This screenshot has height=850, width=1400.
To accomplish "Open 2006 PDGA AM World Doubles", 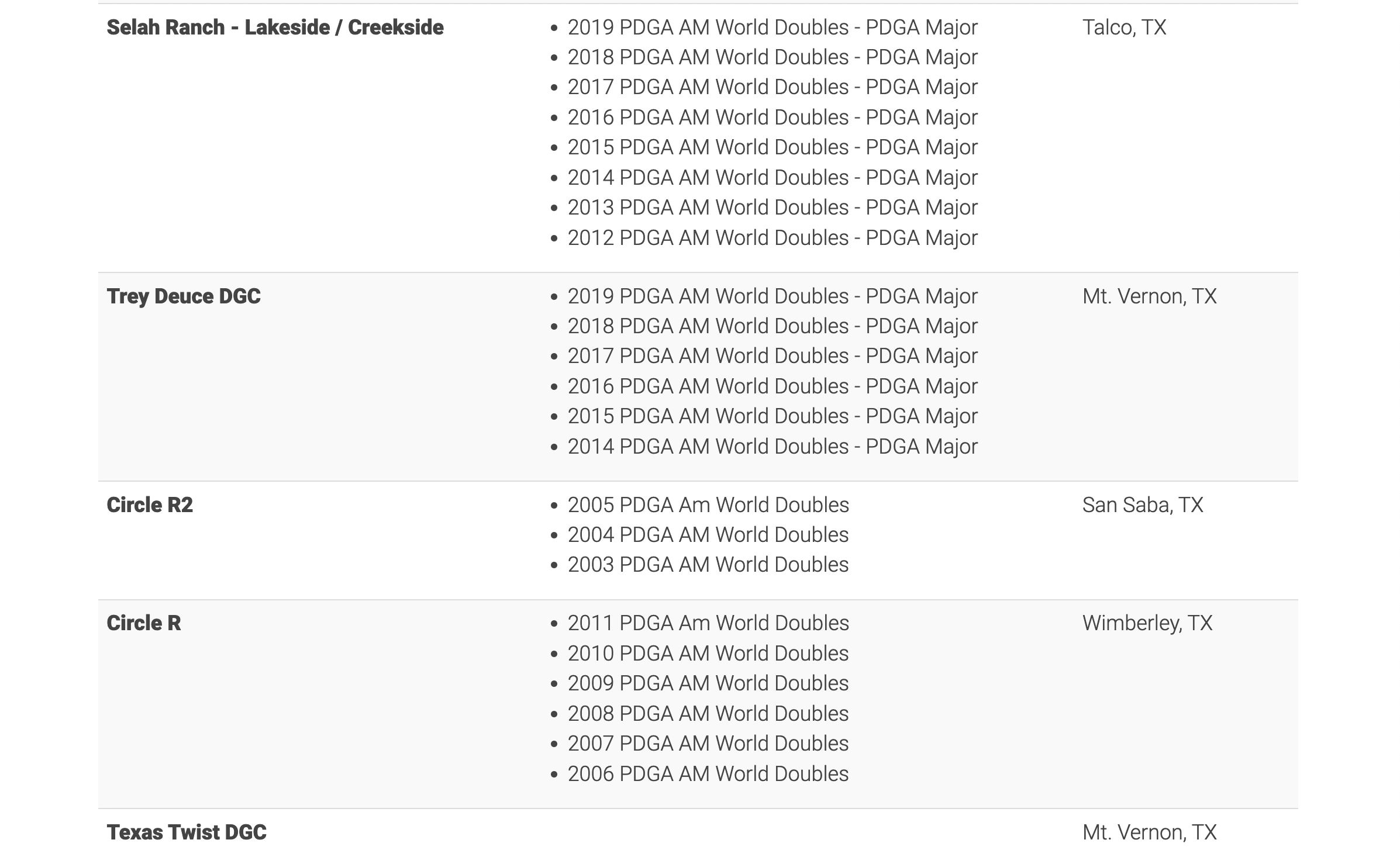I will (x=708, y=774).
